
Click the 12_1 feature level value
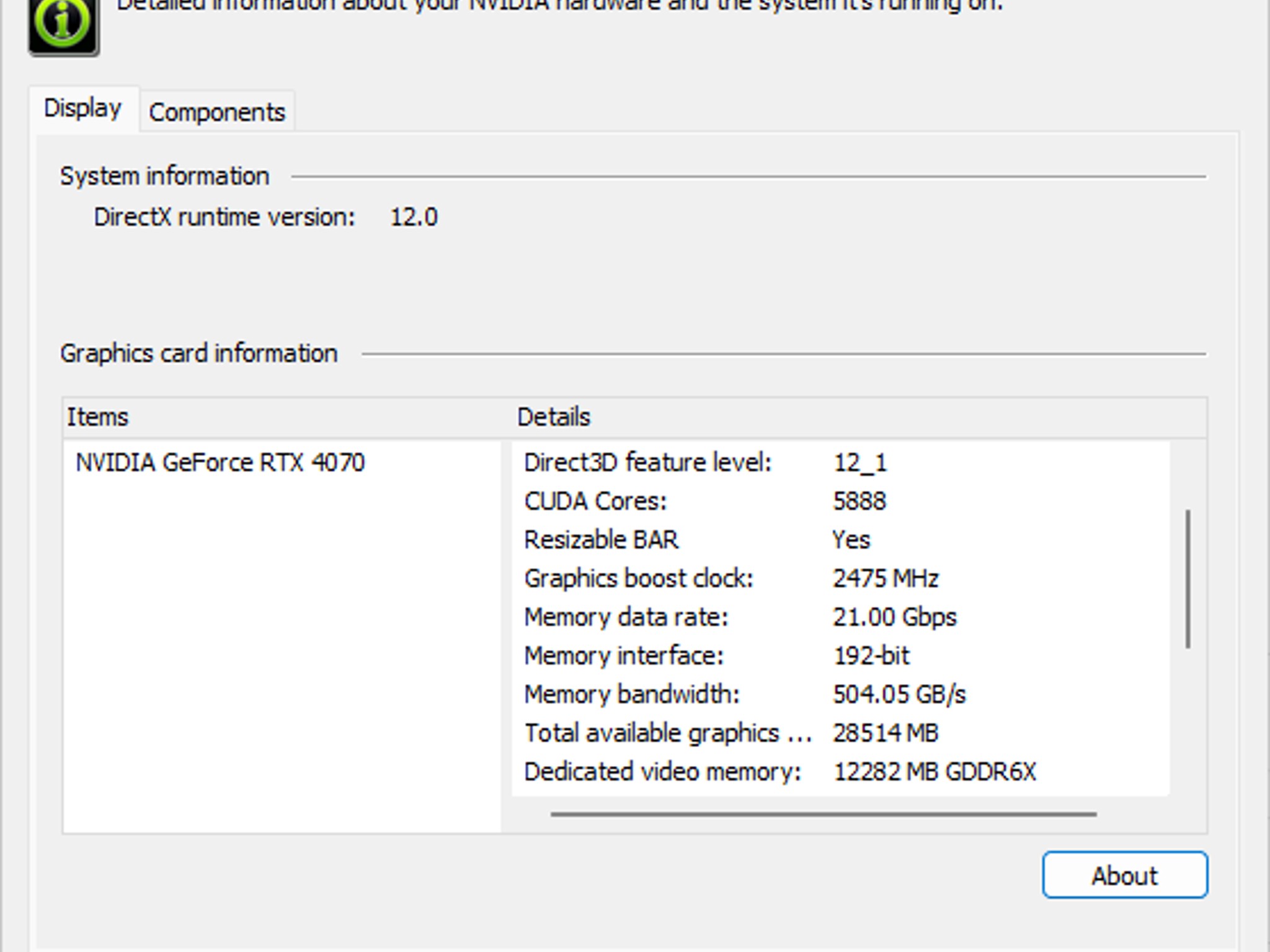(x=860, y=463)
